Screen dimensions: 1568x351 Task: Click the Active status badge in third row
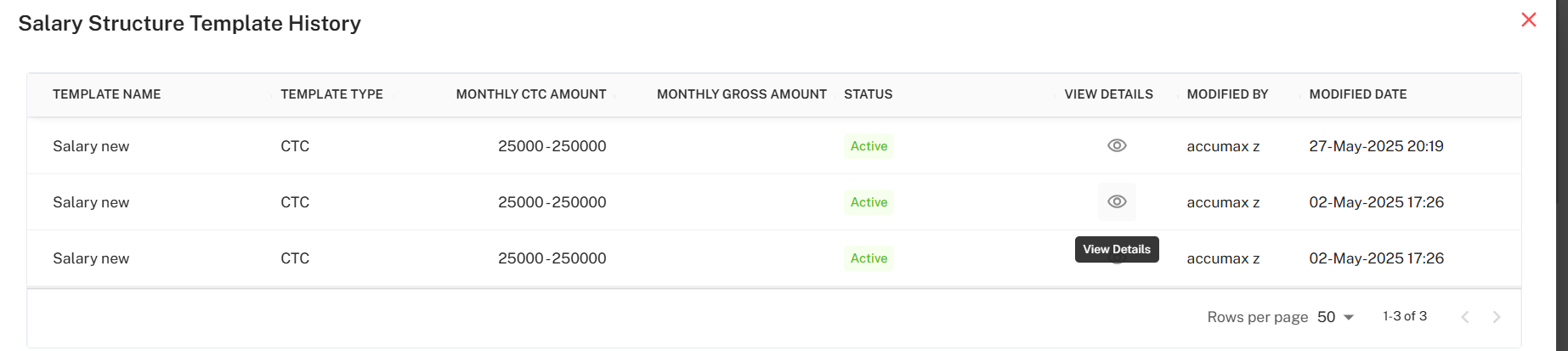pyautogui.click(x=869, y=258)
